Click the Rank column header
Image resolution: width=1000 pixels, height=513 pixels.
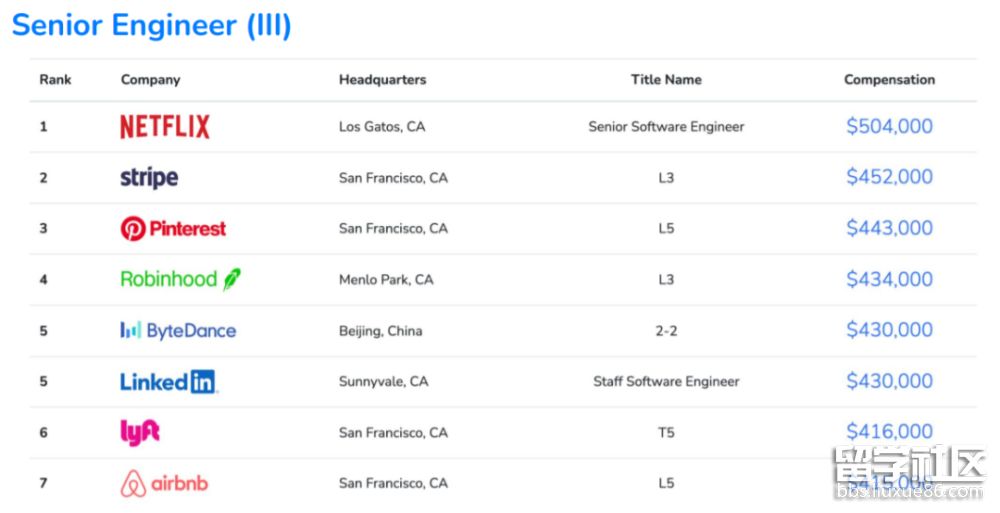56,80
